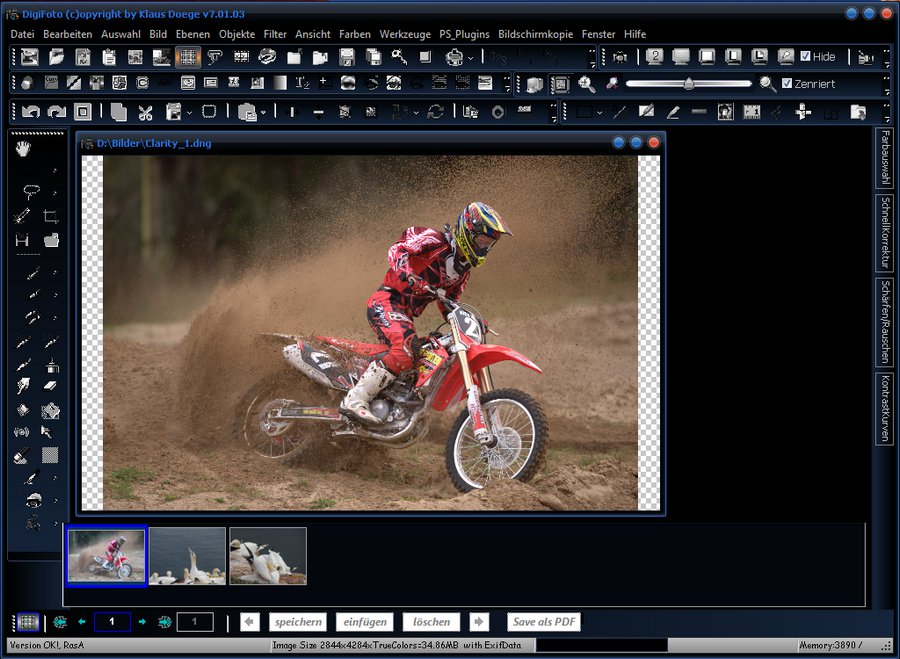Click the speichern button
Screen dimensions: 900x659
pyautogui.click(x=298, y=622)
